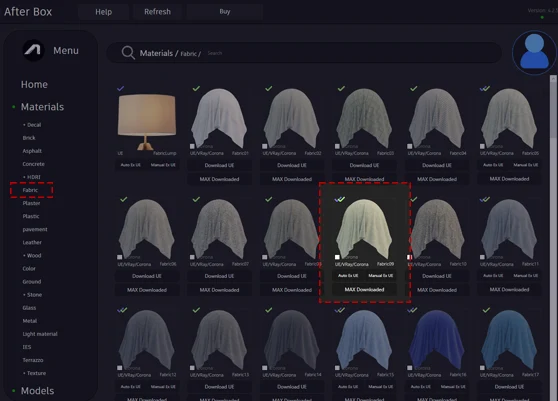Select the Asphalt category
The width and height of the screenshot is (558, 401).
tap(32, 151)
